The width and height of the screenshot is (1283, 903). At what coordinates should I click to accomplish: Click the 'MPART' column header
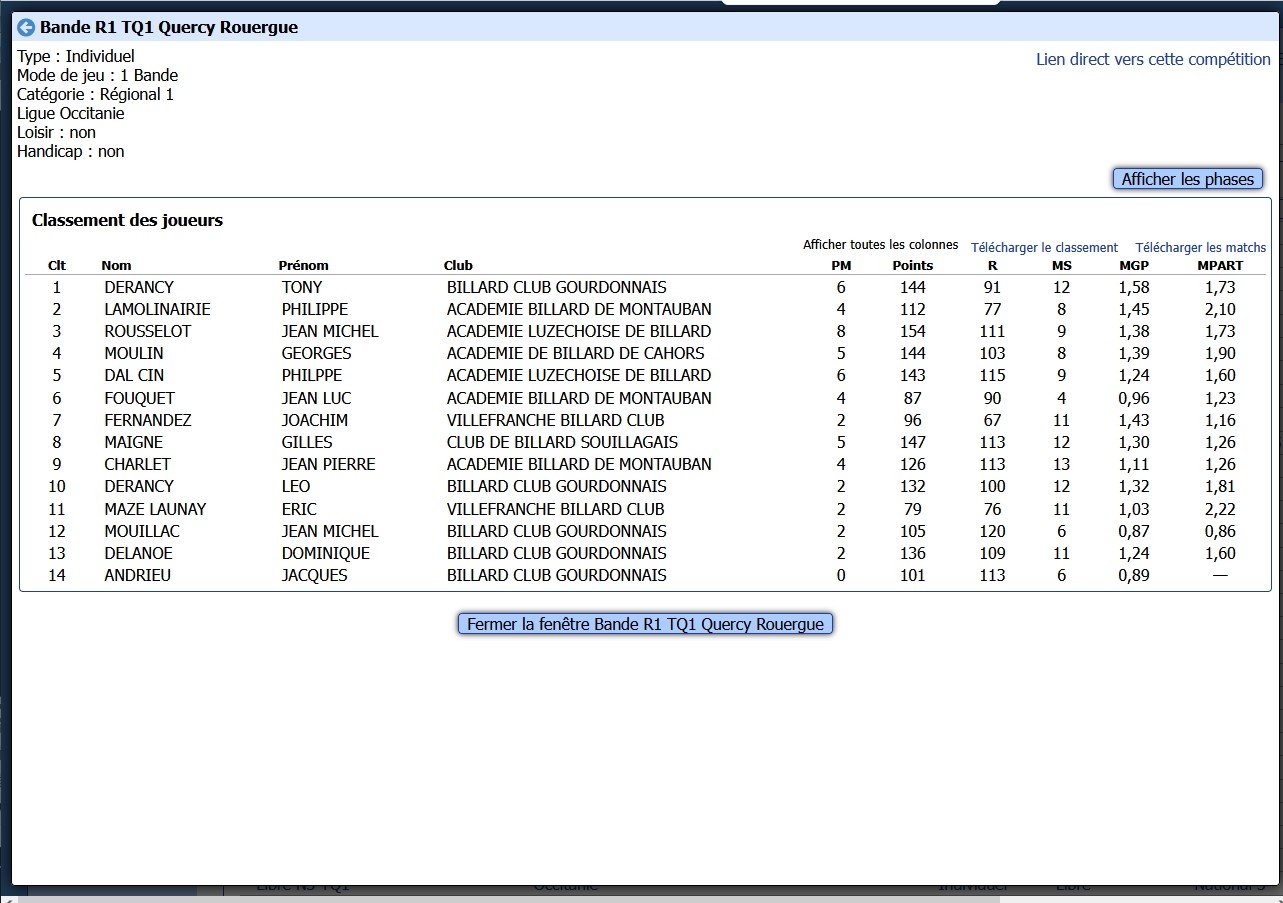pos(1220,266)
